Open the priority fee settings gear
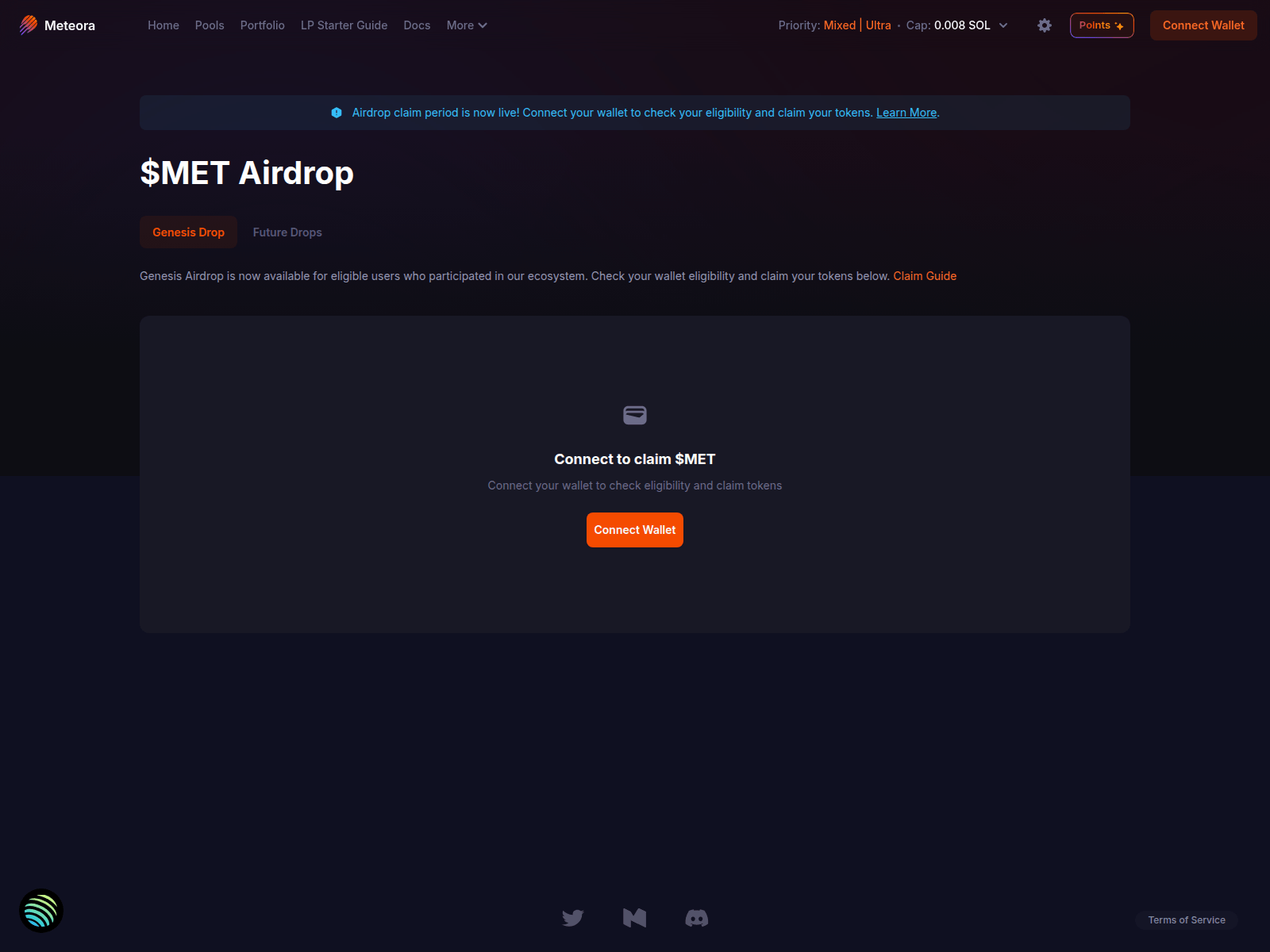The width and height of the screenshot is (1270, 952). pyautogui.click(x=1044, y=25)
